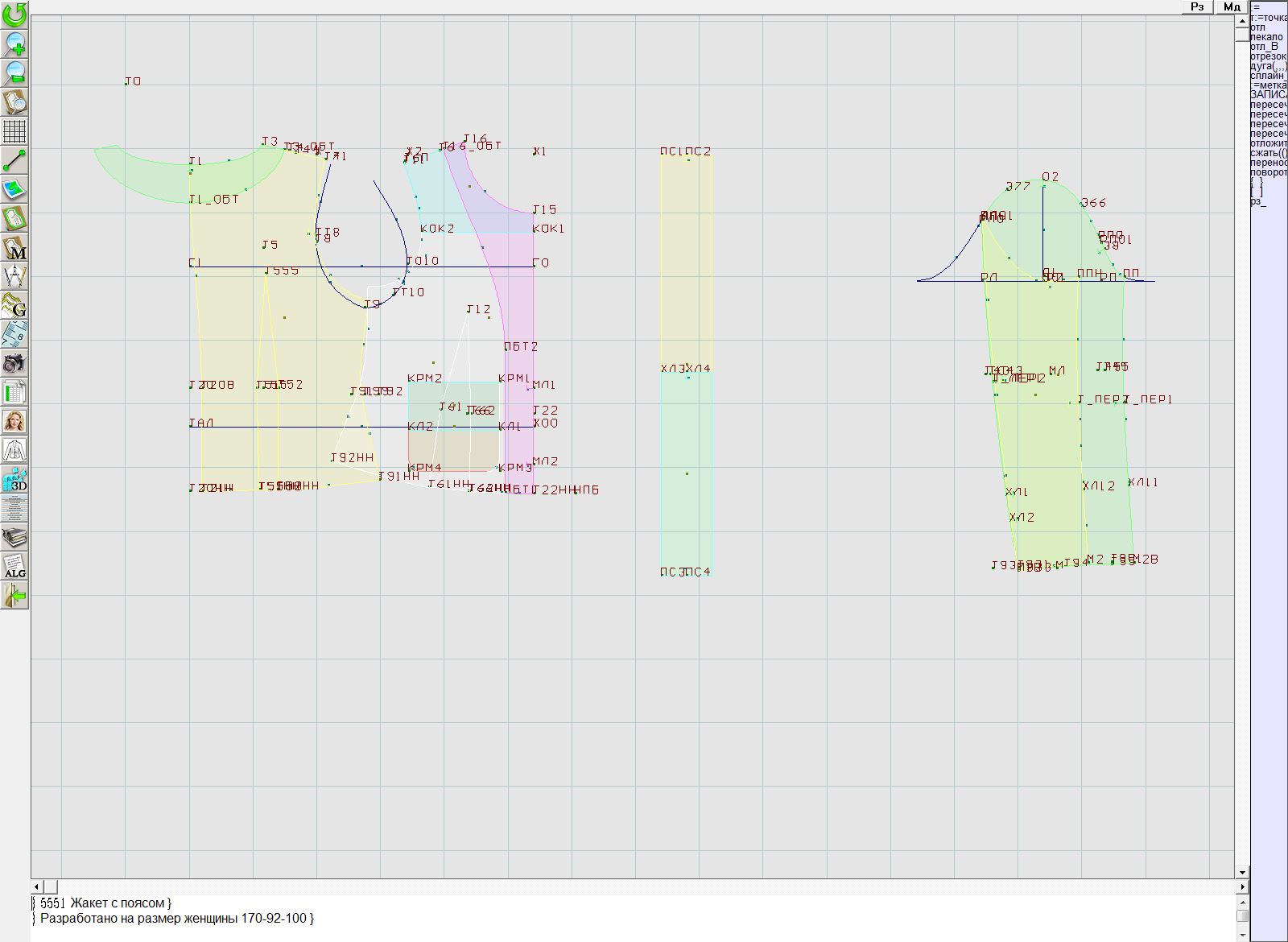Open the pattern with letter M icon
The width and height of the screenshot is (1288, 942).
pos(14,247)
